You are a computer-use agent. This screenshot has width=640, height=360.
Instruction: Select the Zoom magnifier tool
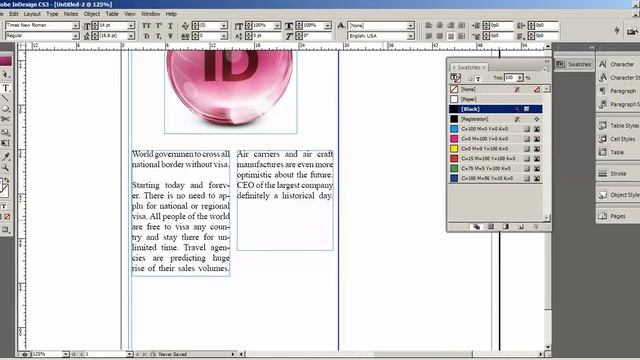pos(5,168)
